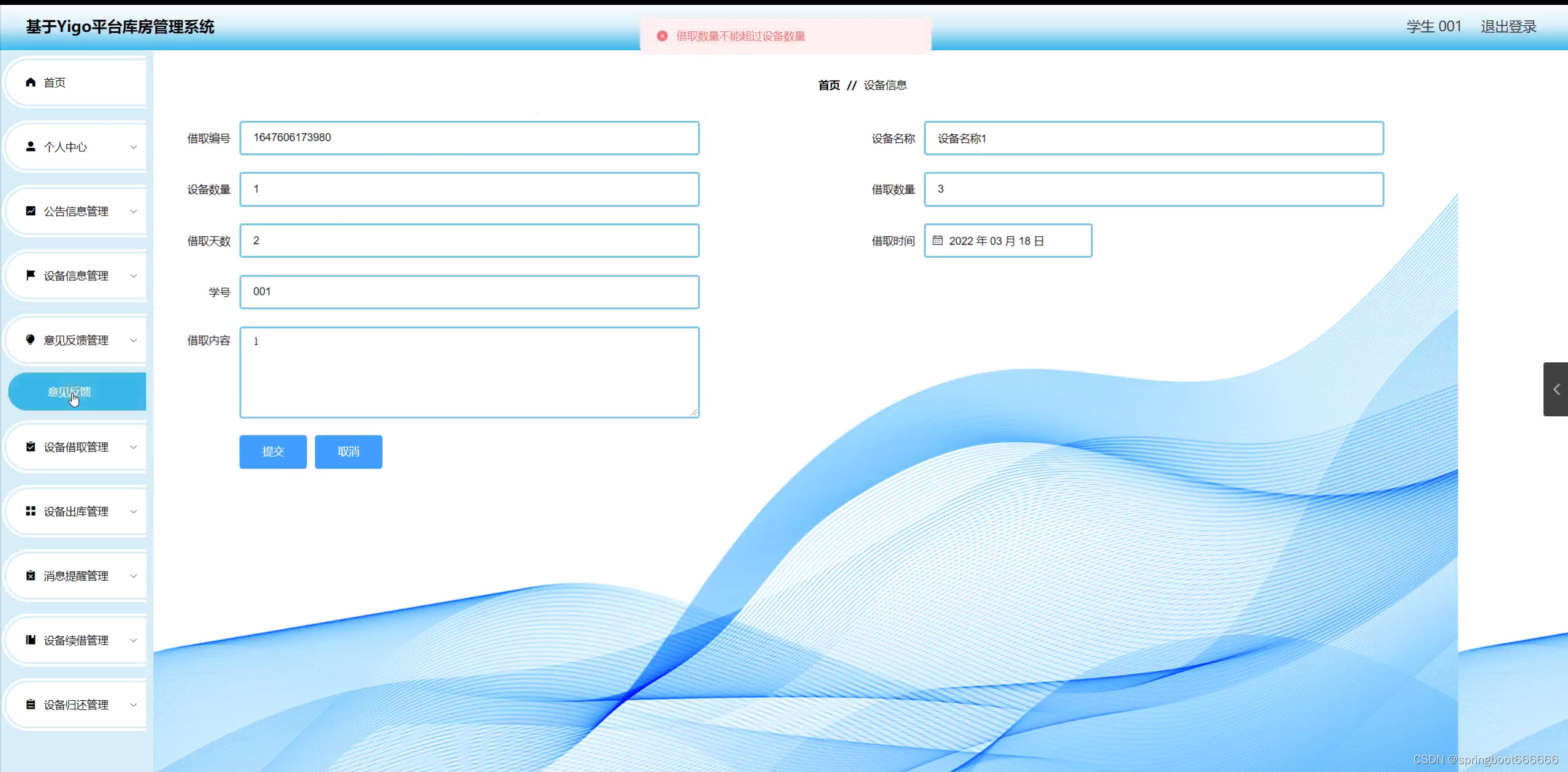Expand the 消息提醒管理 chevron
This screenshot has width=1568, height=772.
(x=133, y=576)
